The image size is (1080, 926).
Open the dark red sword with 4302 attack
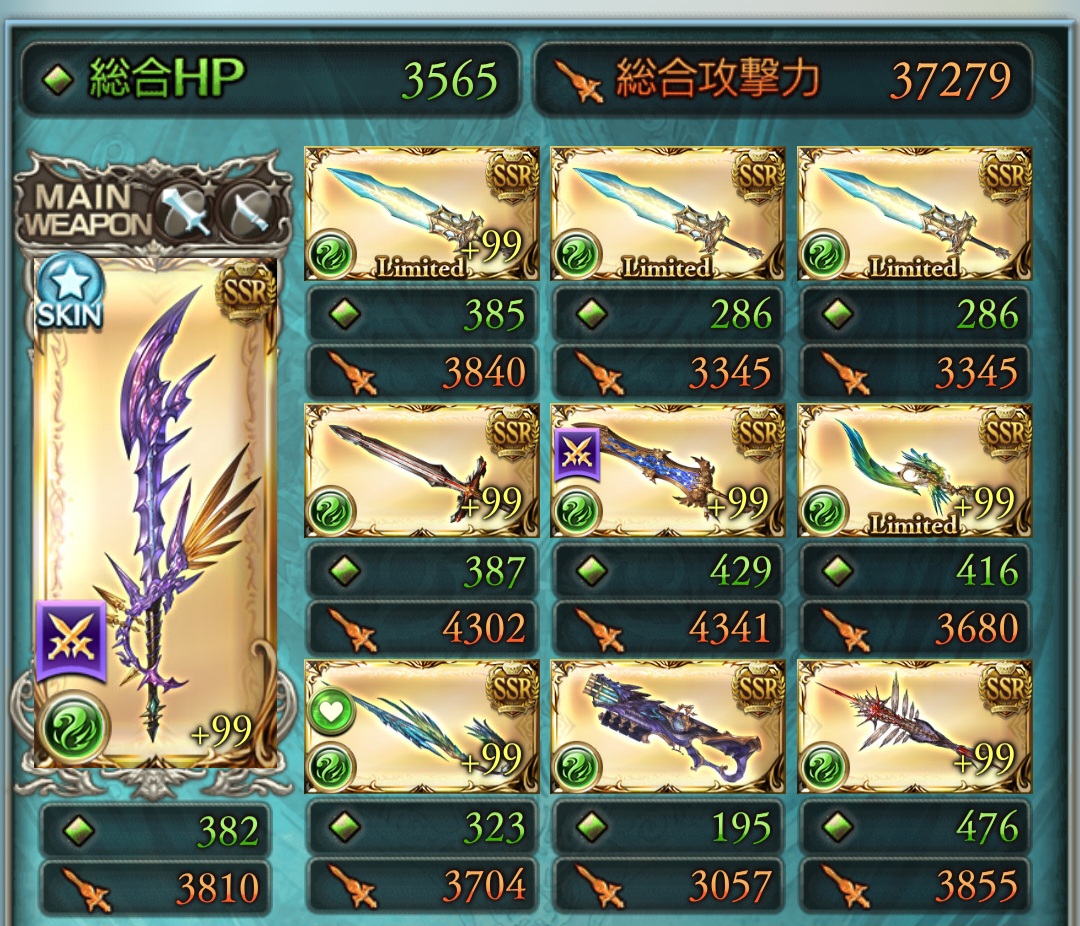point(422,471)
